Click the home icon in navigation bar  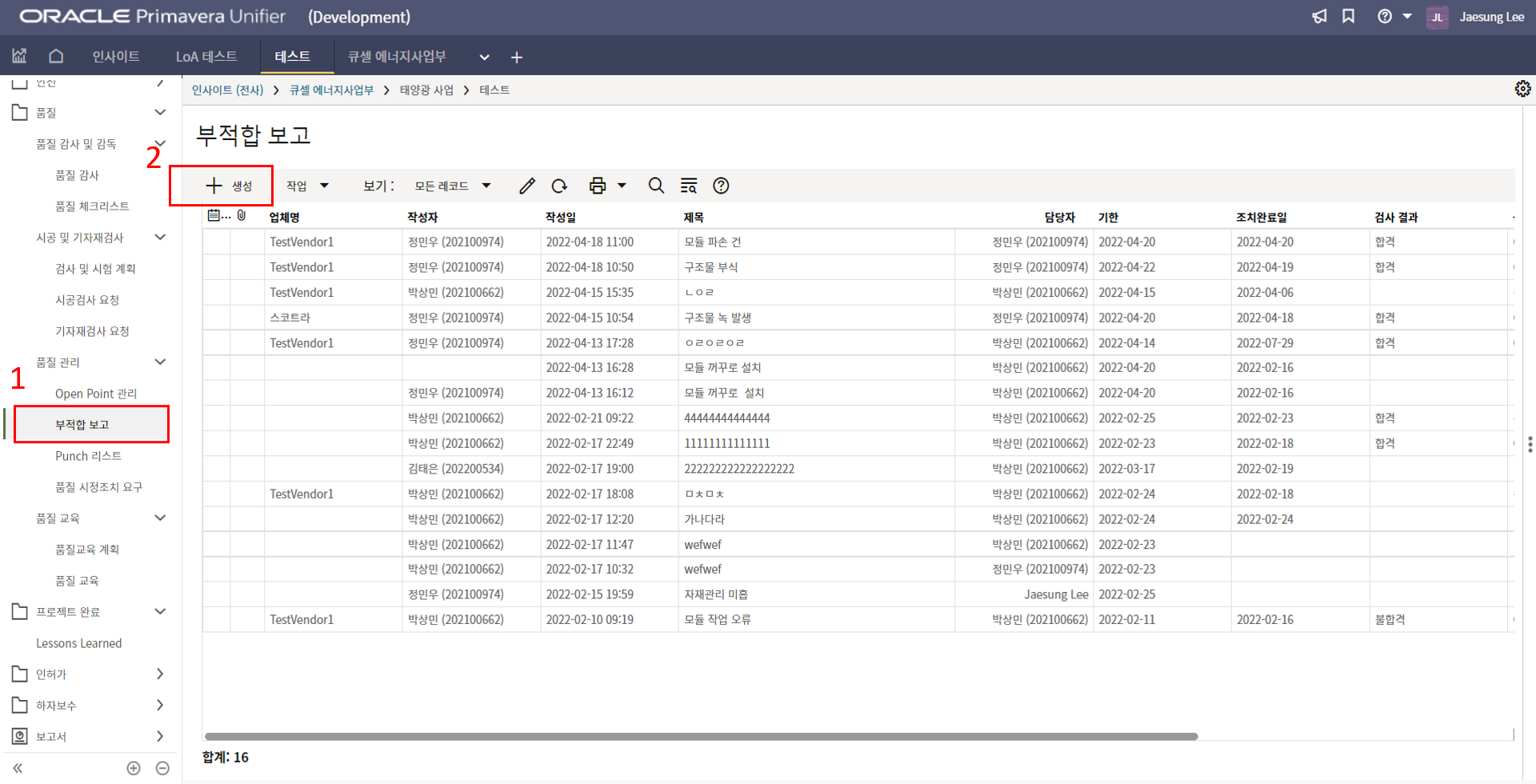[56, 56]
